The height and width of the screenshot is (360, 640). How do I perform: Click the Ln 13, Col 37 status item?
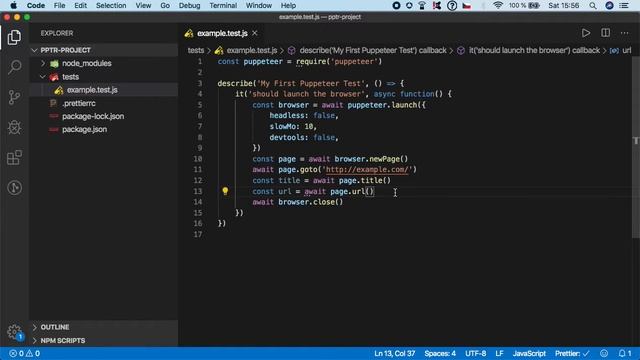coord(394,353)
